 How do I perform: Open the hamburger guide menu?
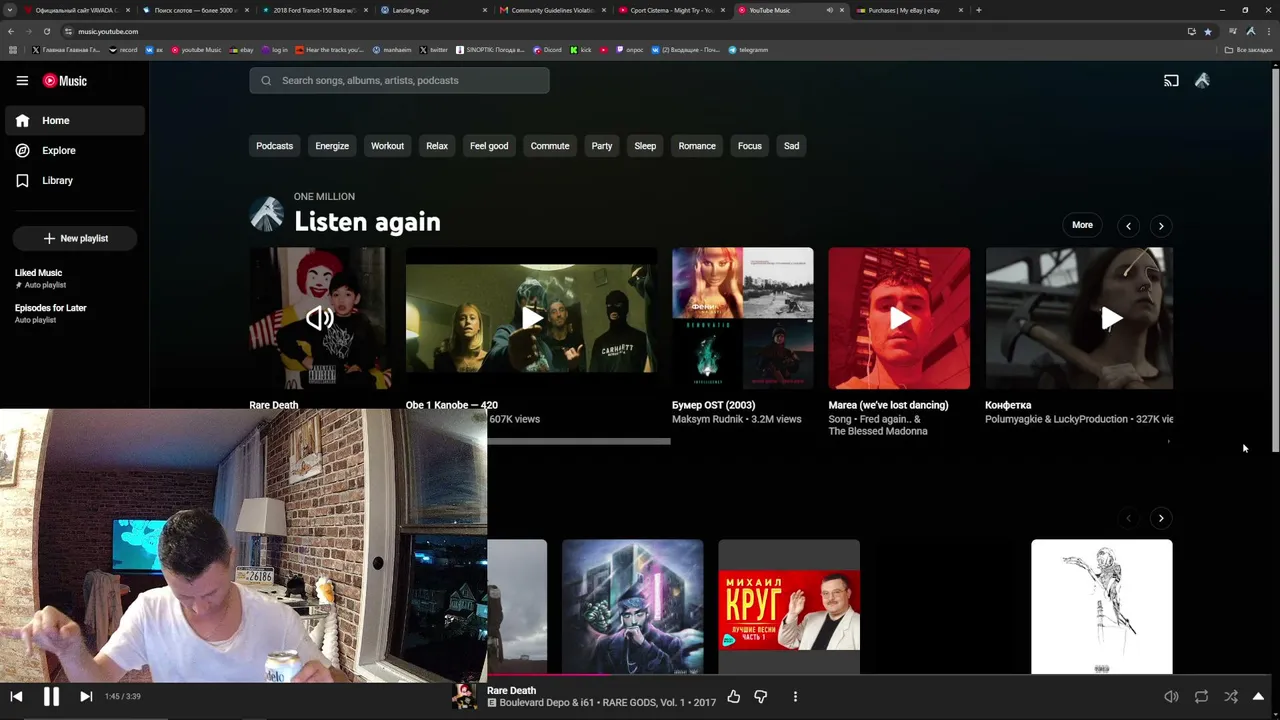click(x=22, y=81)
